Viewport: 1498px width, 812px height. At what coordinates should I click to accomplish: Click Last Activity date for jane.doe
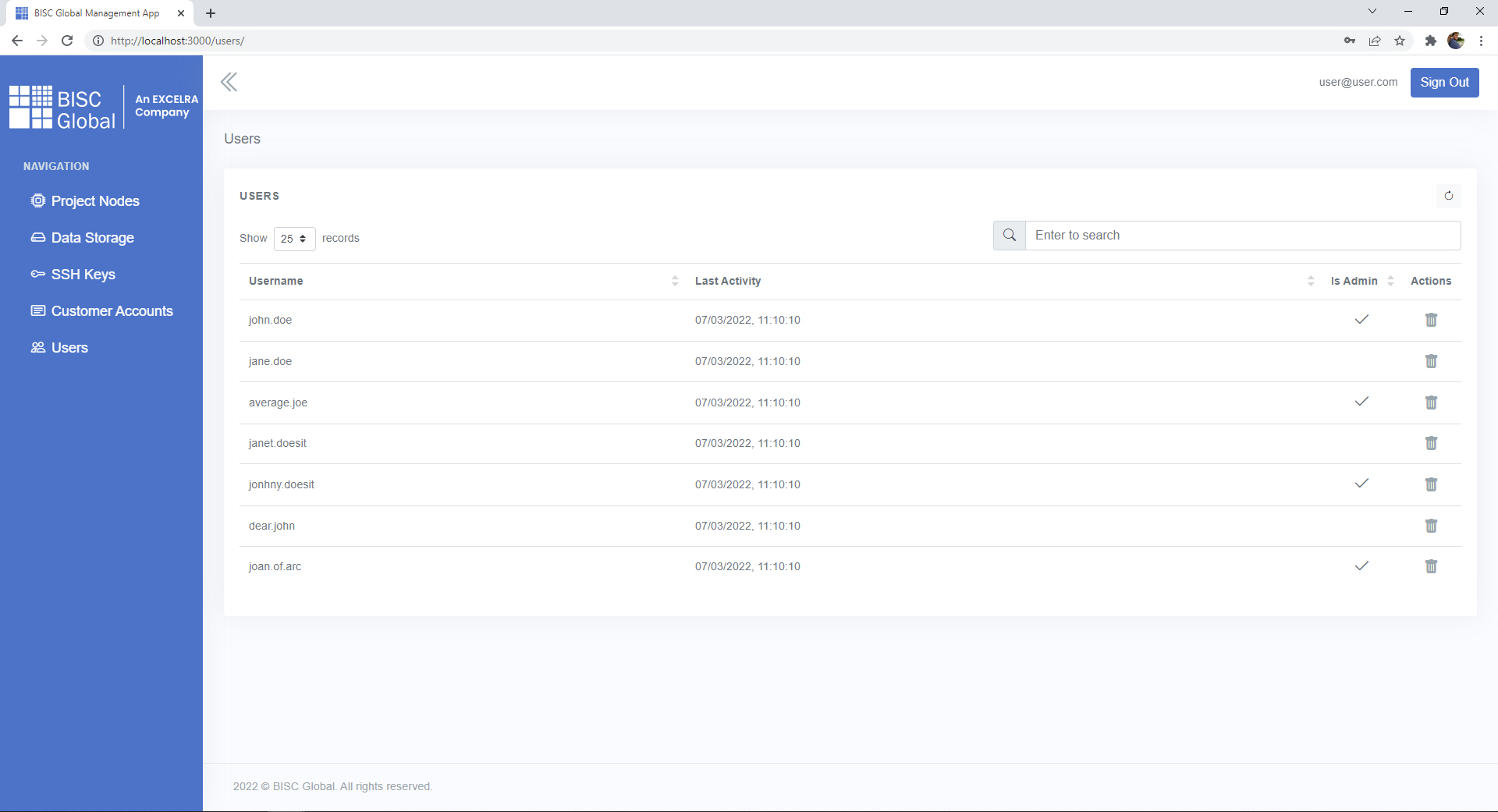(x=747, y=361)
